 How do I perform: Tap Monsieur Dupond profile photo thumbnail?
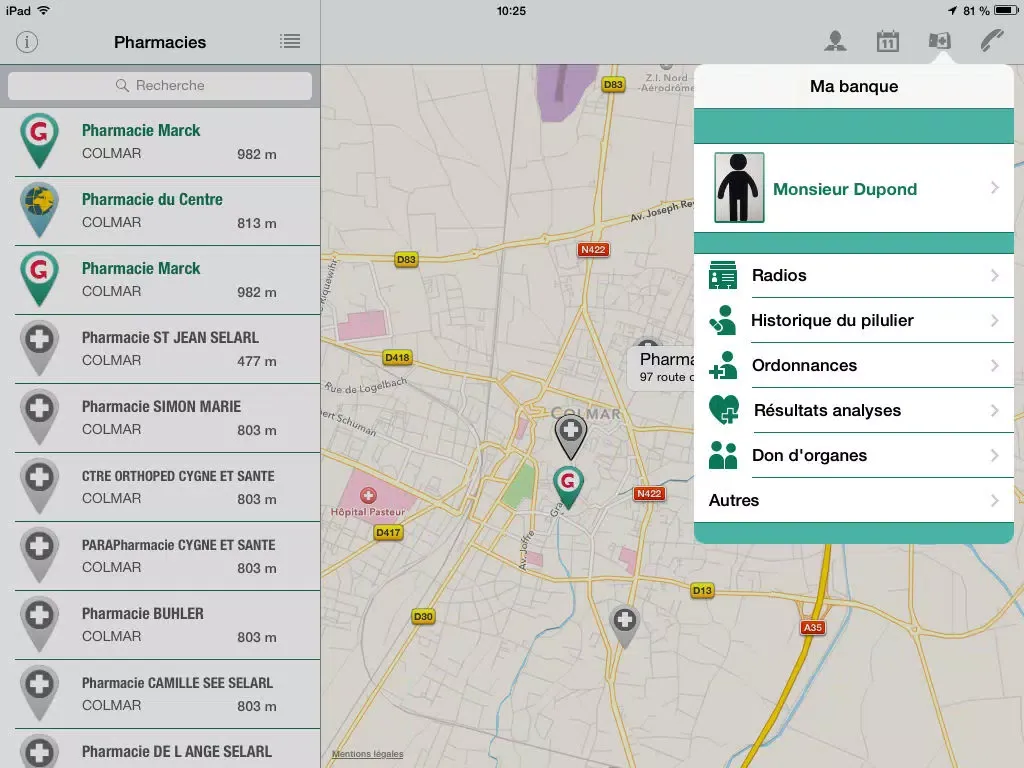pos(739,187)
